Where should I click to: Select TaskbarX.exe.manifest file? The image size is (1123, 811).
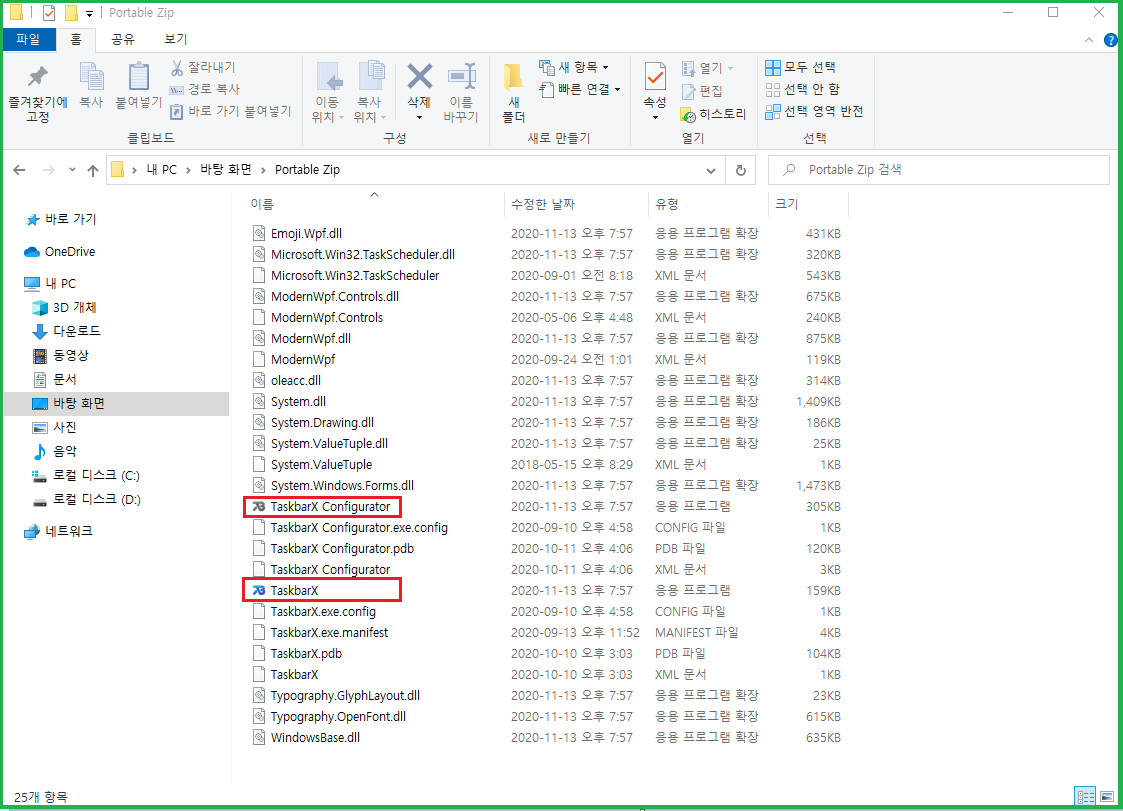pyautogui.click(x=320, y=633)
